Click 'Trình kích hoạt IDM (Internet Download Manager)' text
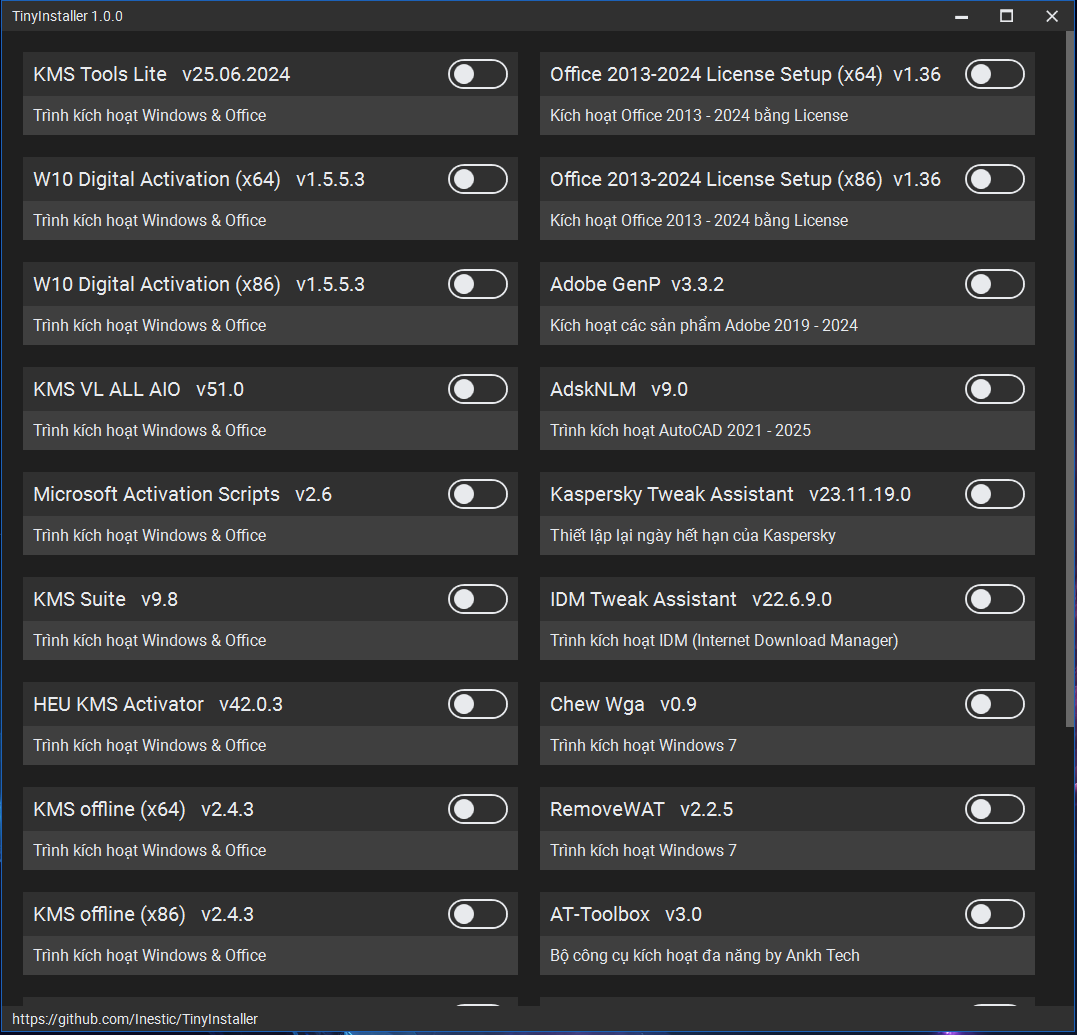This screenshot has width=1077, height=1035. coord(724,641)
